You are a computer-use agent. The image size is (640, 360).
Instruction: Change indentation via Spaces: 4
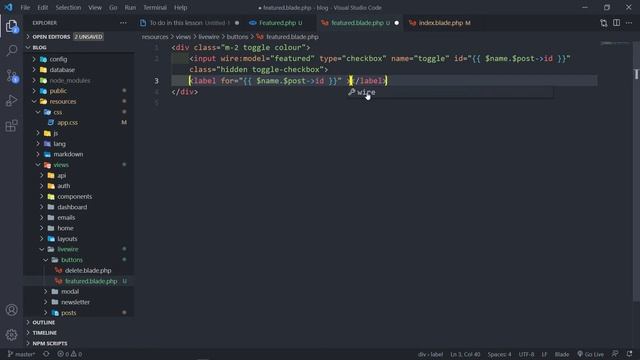pos(499,354)
